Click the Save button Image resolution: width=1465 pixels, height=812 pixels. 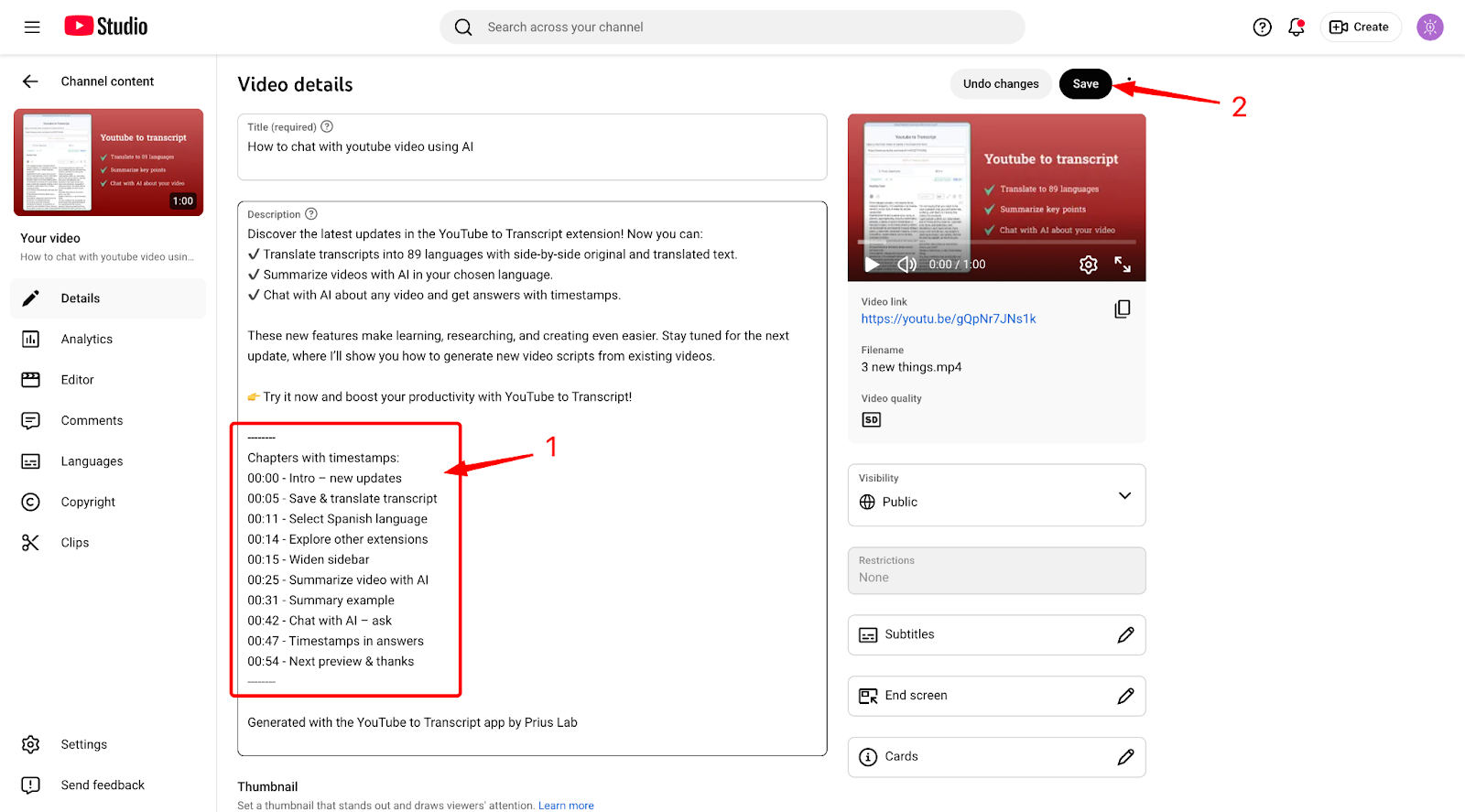coord(1085,84)
